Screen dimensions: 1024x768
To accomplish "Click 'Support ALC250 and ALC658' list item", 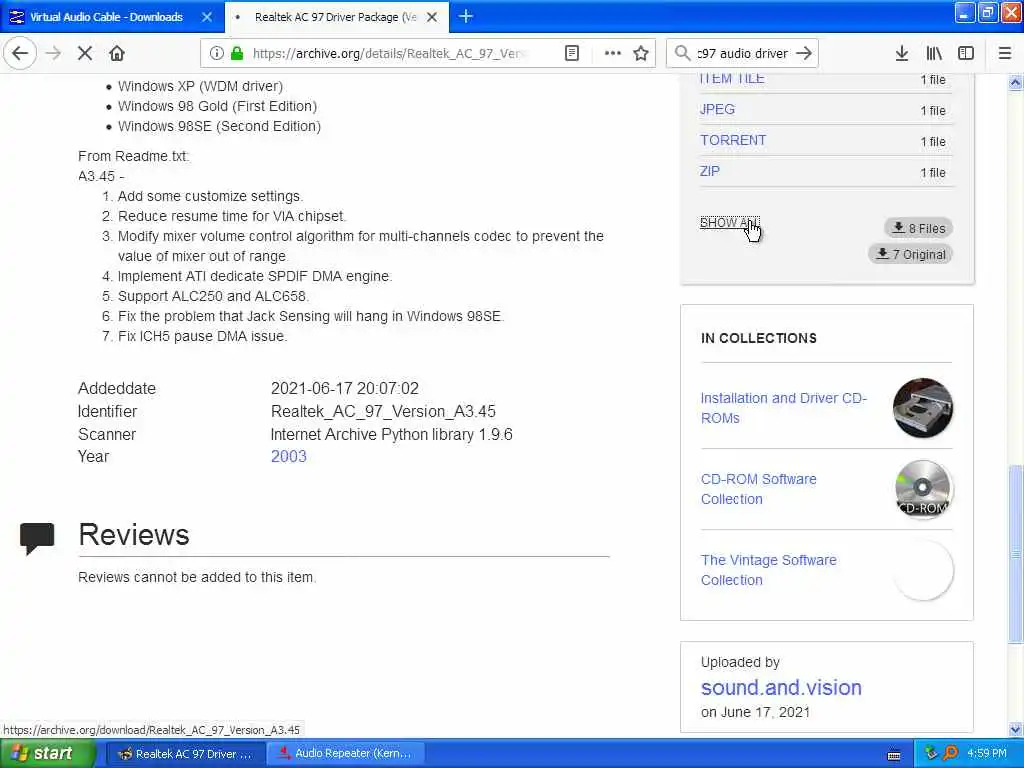I will (x=212, y=296).
